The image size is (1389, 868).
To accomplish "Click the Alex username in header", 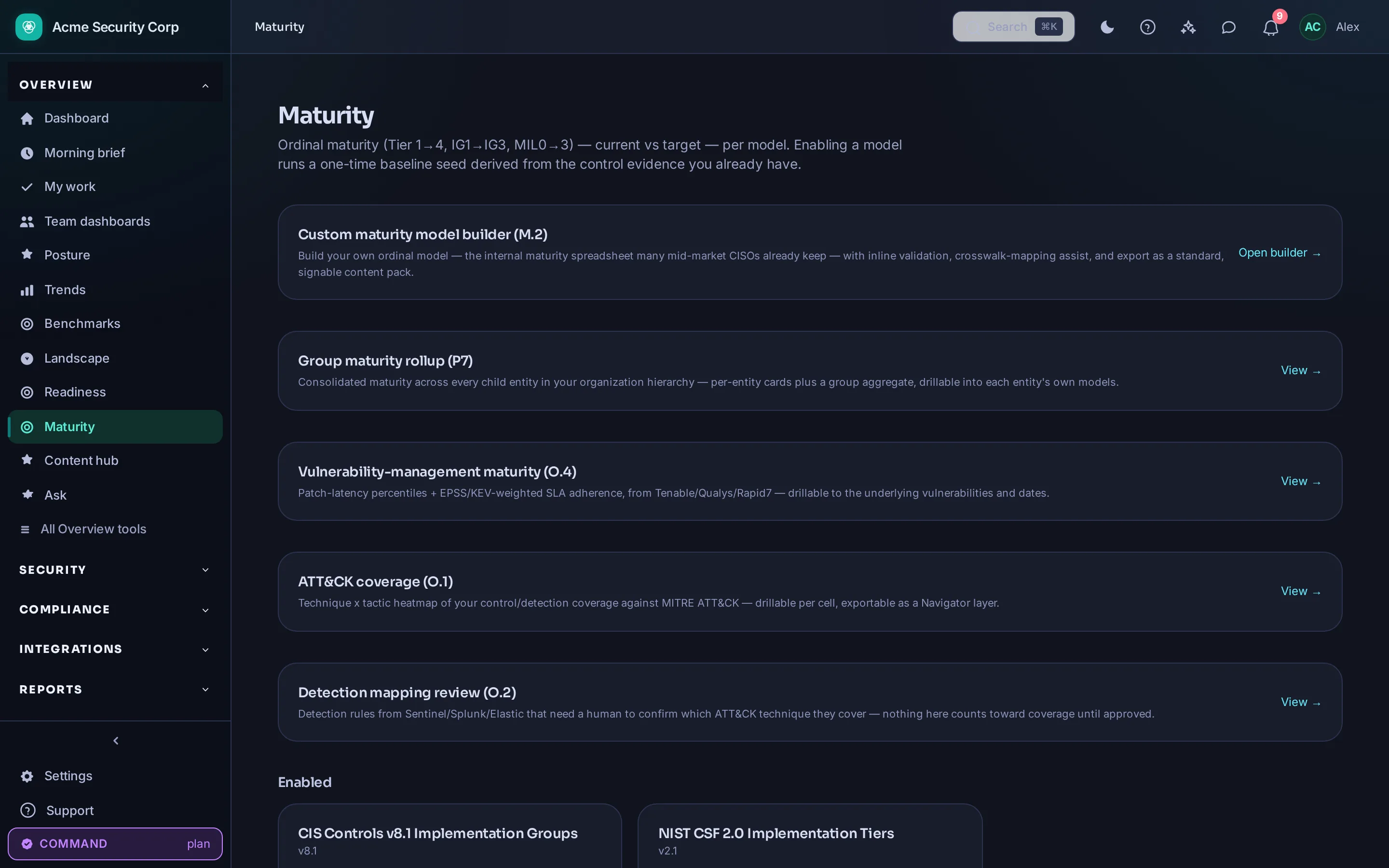I will (x=1347, y=27).
